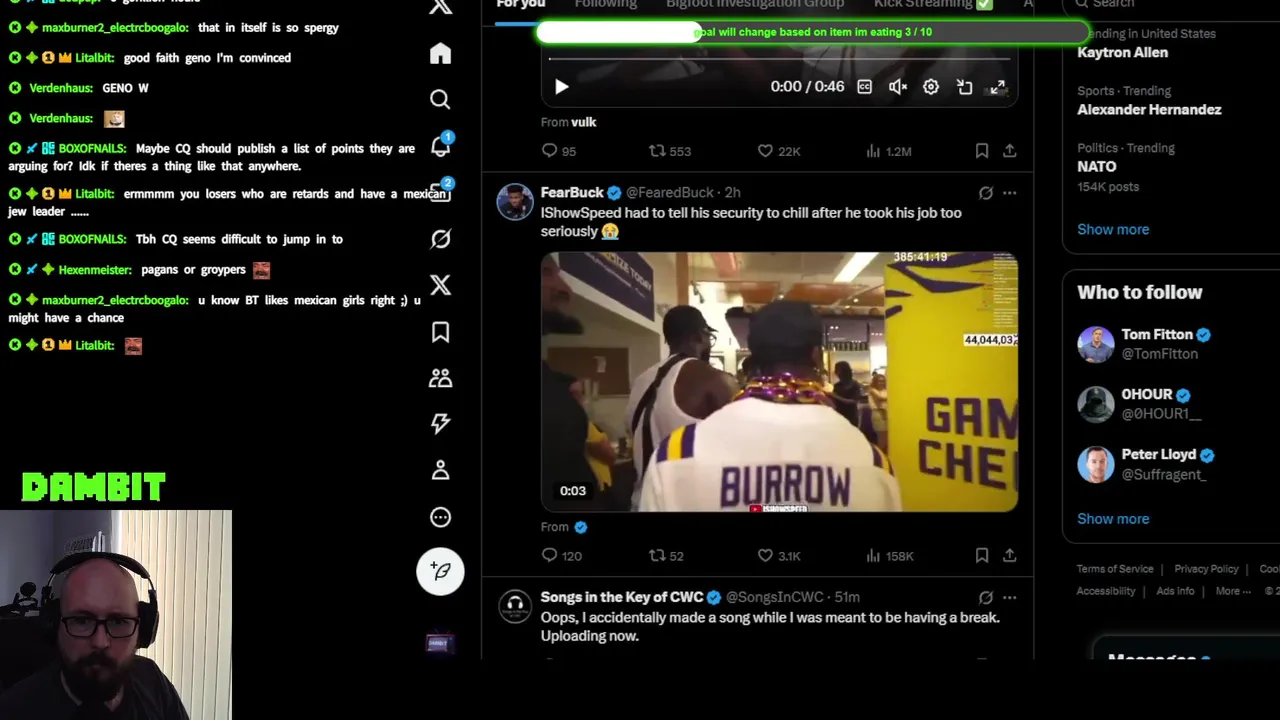The image size is (1280, 720).
Task: Open the Grok icon in sidebar
Action: 440,239
